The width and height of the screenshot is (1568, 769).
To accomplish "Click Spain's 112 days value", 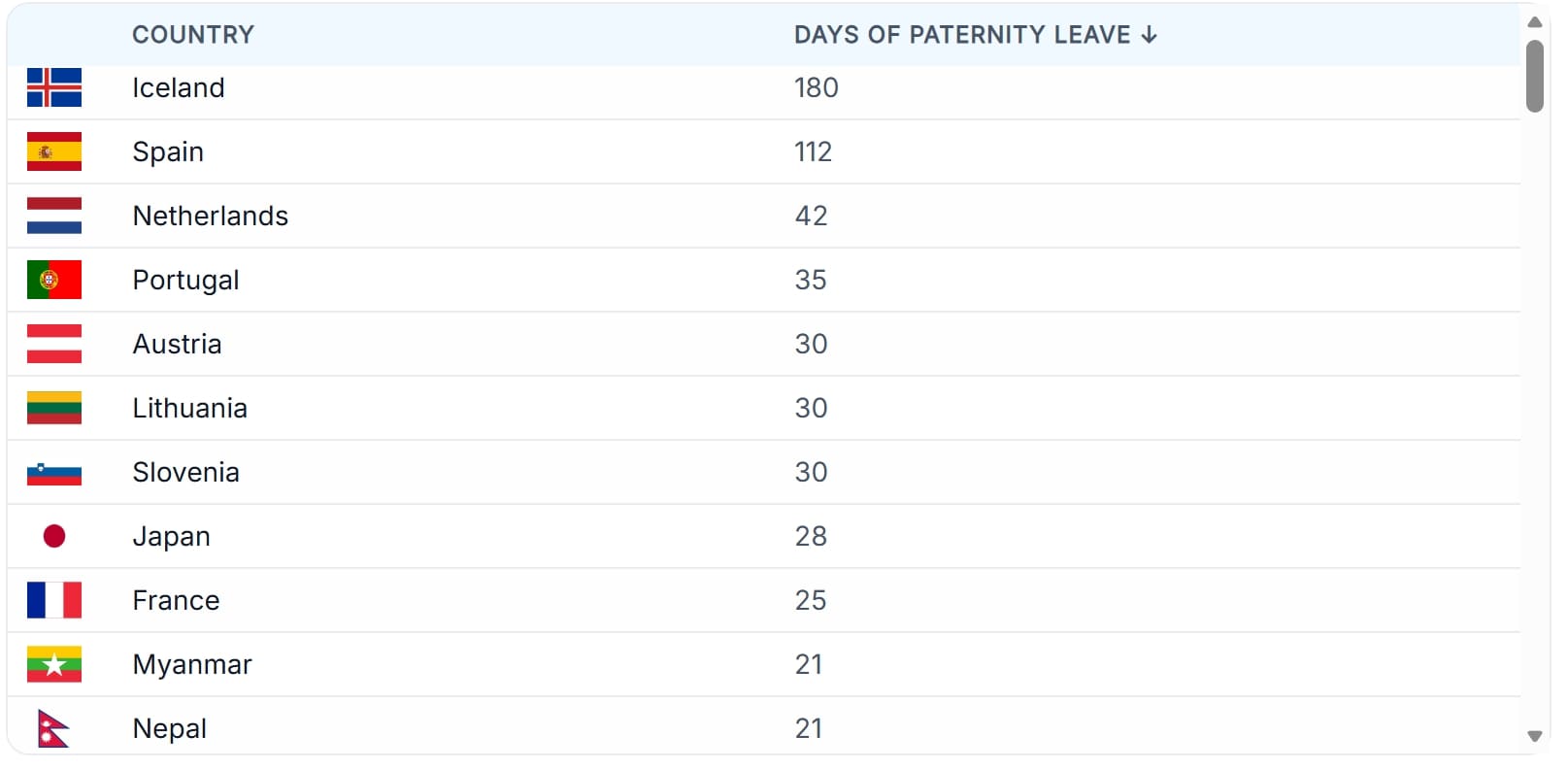I will pos(814,151).
